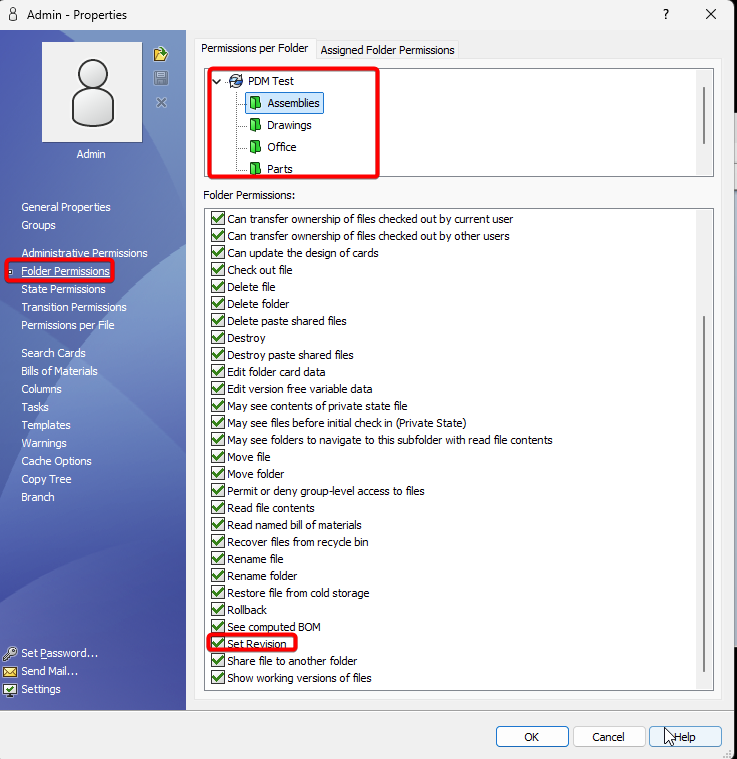The width and height of the screenshot is (737, 759).
Task: Switch to Assigned Folder Permissions tab
Action: click(387, 50)
